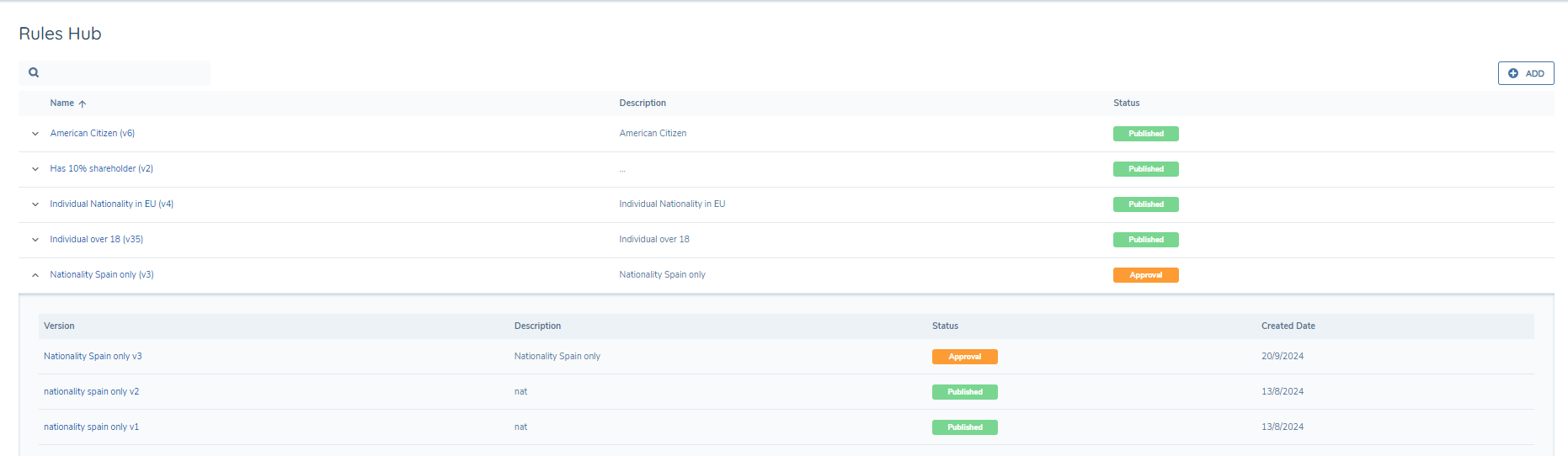This screenshot has width=1568, height=456.
Task: Open Has 10% shareholder (v2) rule
Action: [x=101, y=168]
